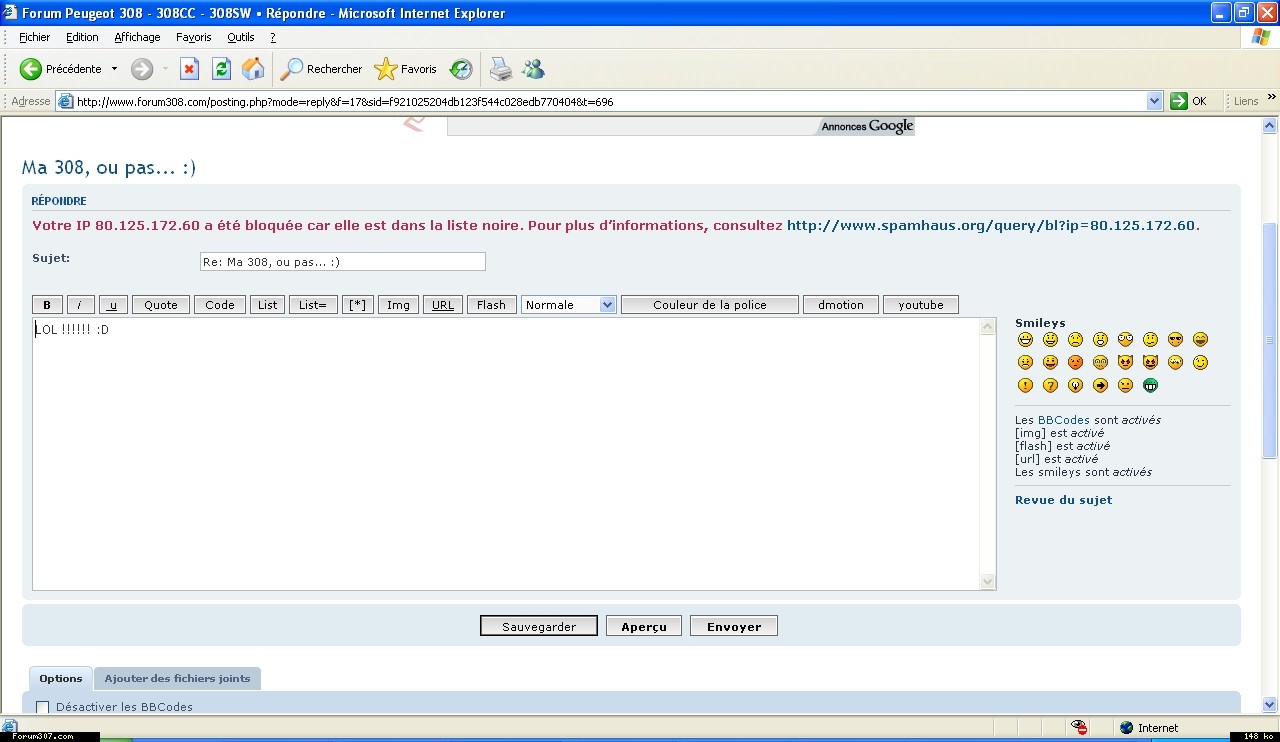The height and width of the screenshot is (742, 1280).
Task: Expand the Normale font size dropdown
Action: point(607,305)
